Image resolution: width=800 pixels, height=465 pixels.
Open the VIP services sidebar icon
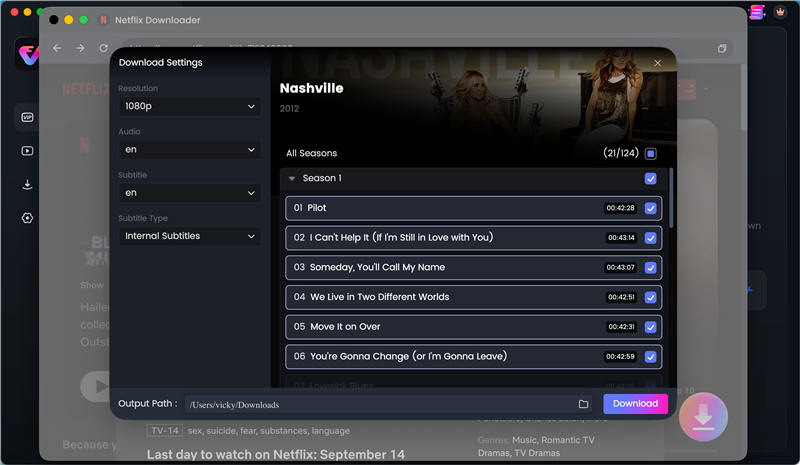[28, 117]
